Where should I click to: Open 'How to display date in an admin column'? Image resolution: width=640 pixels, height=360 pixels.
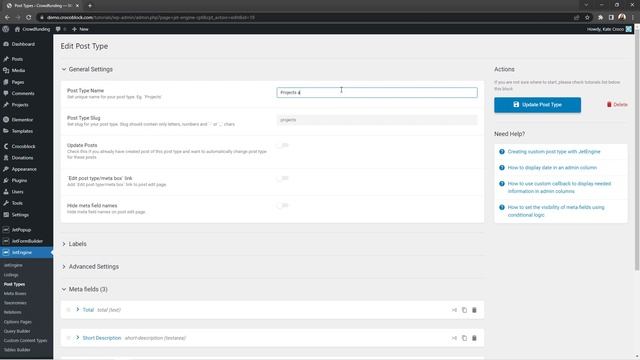[552, 167]
